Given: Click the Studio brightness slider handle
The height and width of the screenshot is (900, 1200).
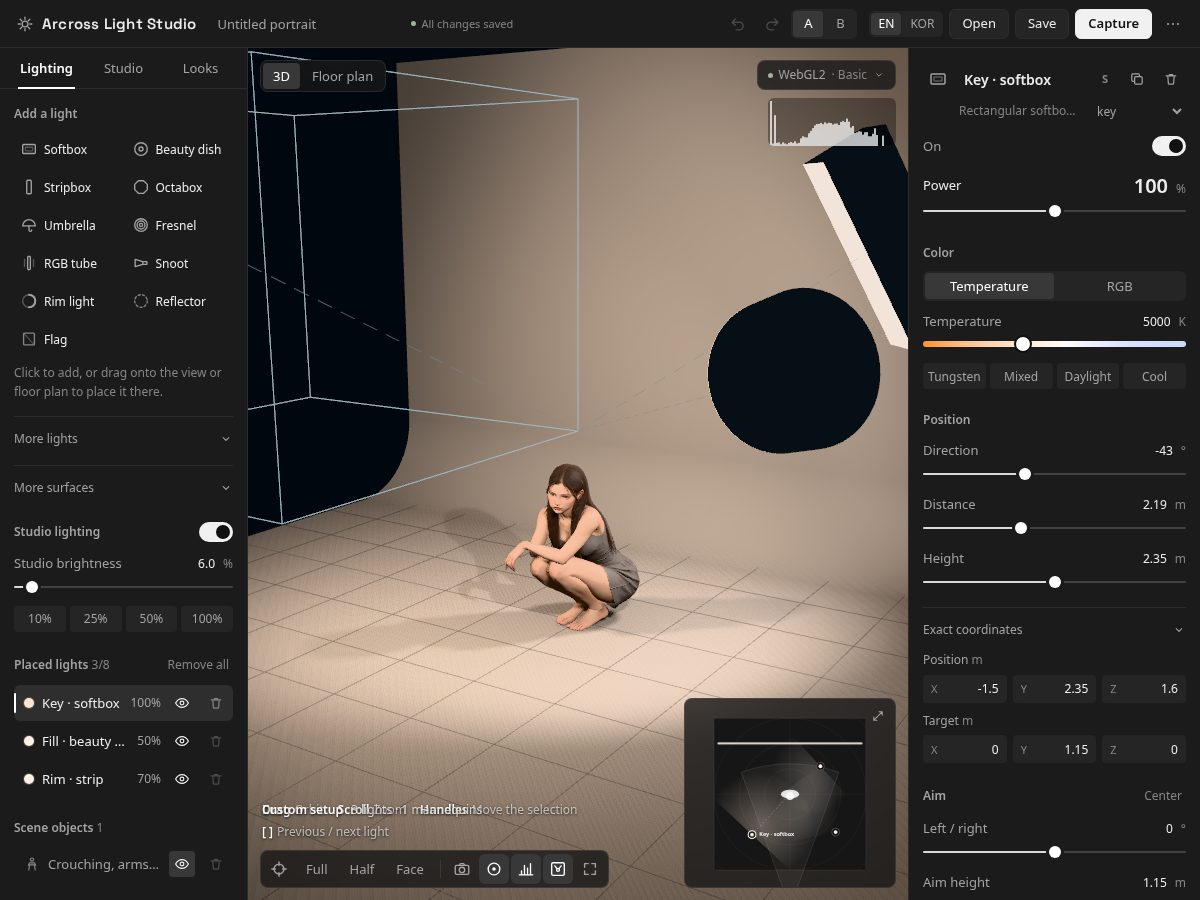Looking at the screenshot, I should click(32, 587).
